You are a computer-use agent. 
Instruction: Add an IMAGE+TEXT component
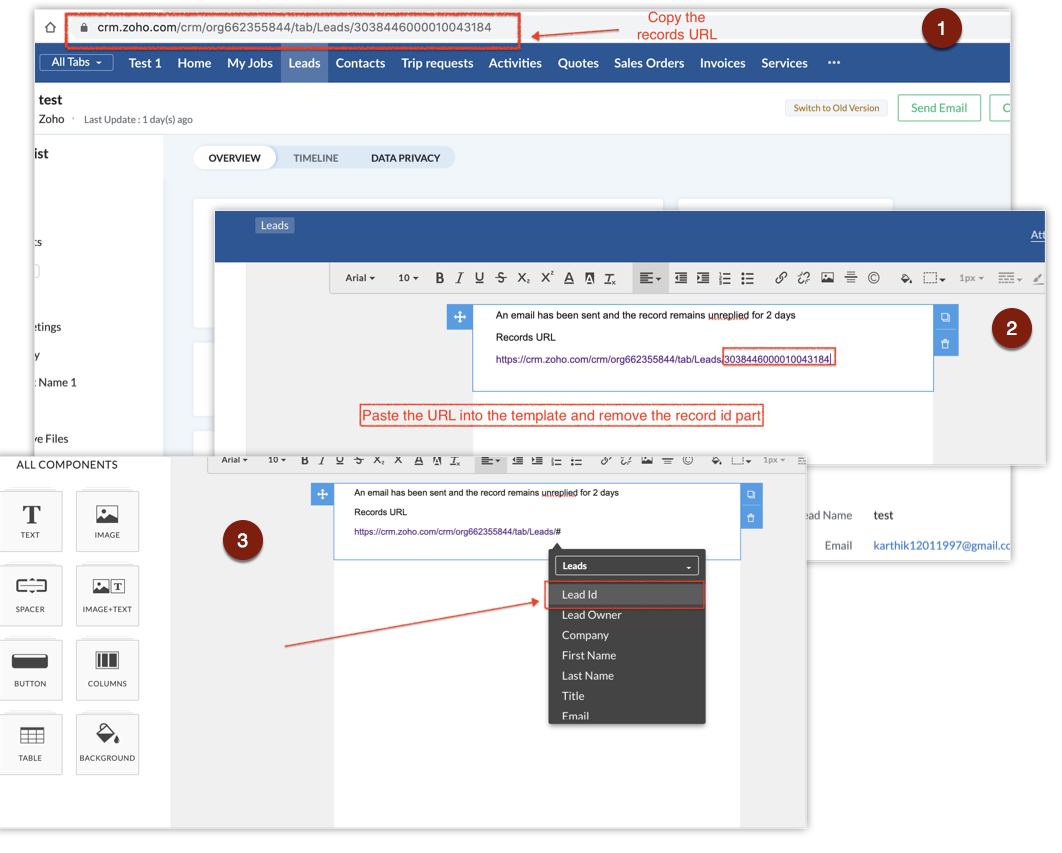[x=107, y=596]
